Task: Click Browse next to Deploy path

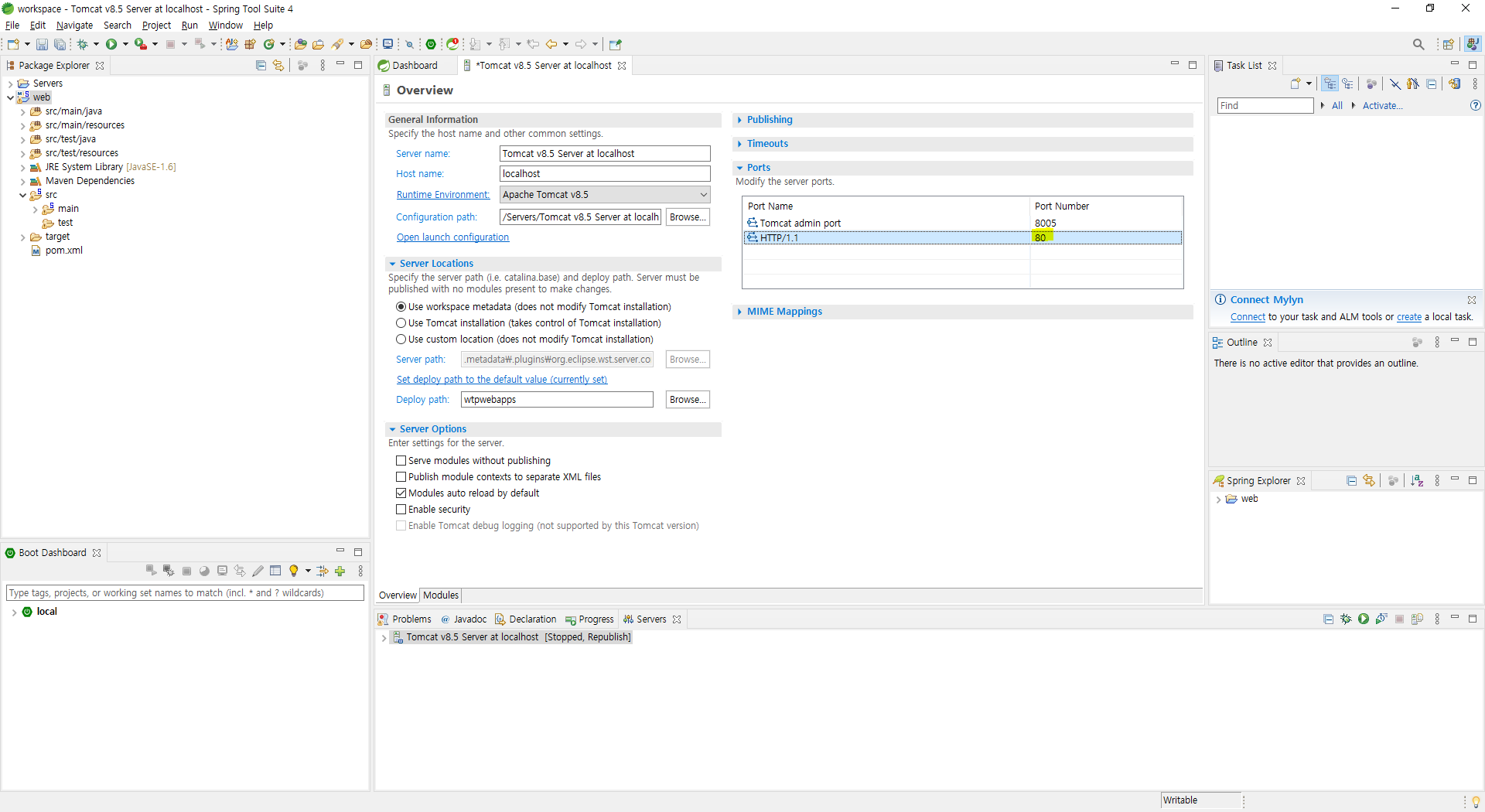Action: (x=688, y=400)
